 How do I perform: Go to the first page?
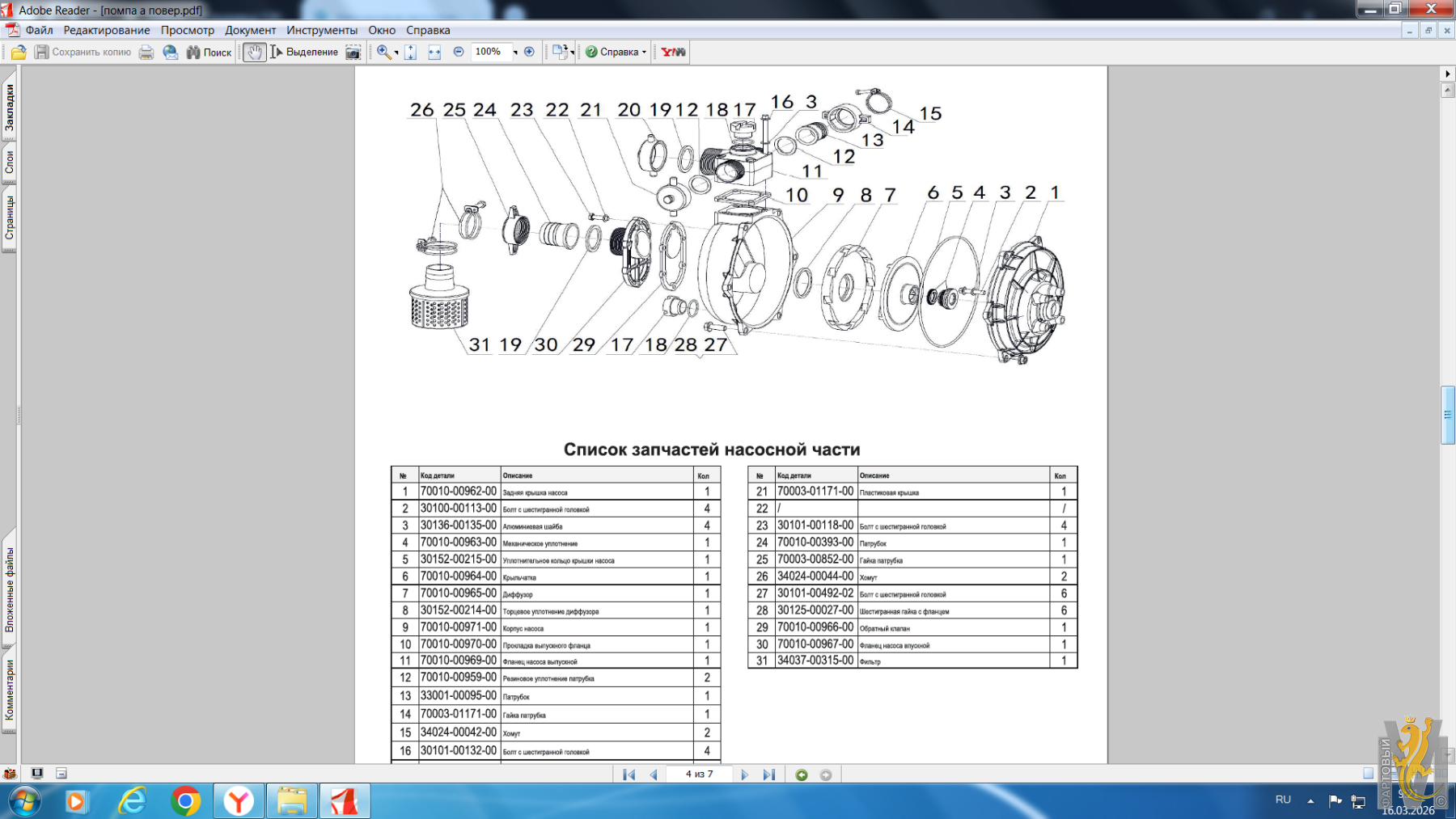pyautogui.click(x=629, y=775)
